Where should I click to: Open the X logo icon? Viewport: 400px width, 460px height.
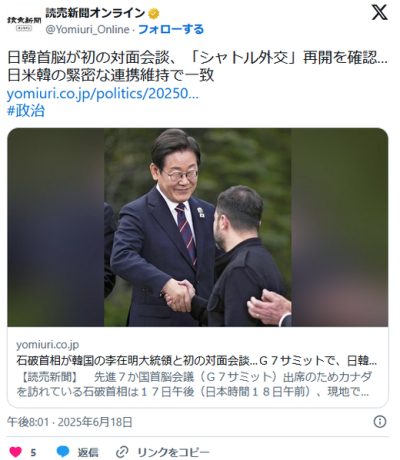point(380,13)
